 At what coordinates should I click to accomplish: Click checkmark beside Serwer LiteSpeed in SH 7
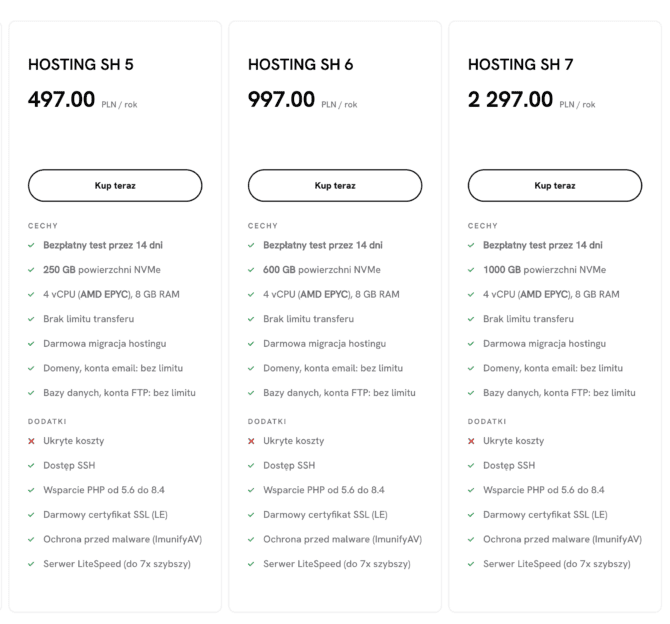point(472,564)
